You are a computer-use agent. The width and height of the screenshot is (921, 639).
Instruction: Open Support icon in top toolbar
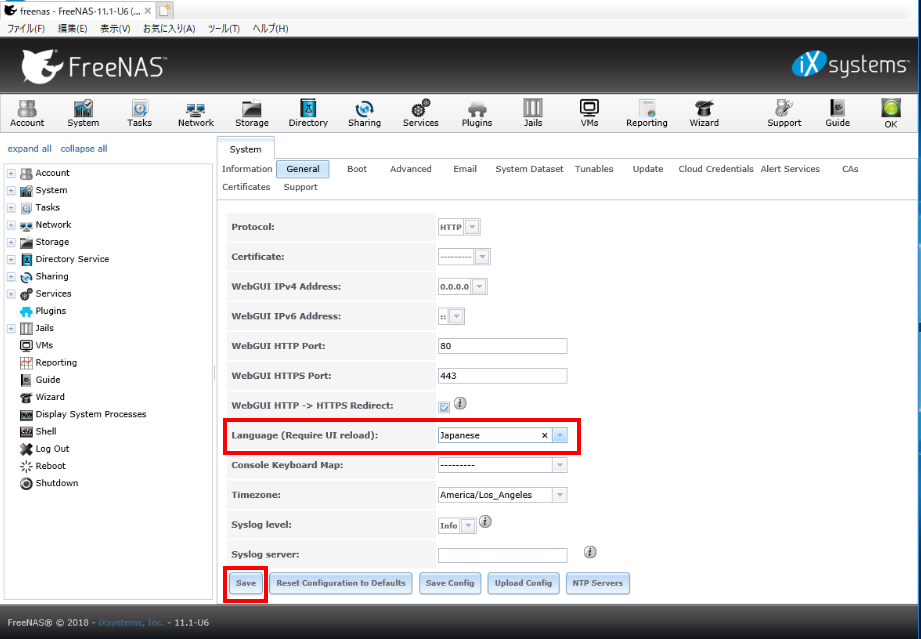784,113
